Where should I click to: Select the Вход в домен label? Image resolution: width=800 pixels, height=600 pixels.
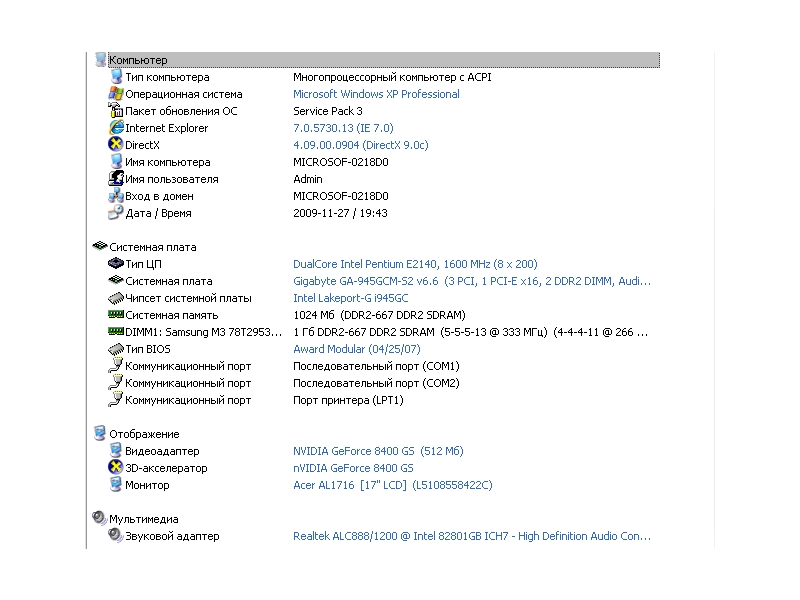tap(159, 196)
